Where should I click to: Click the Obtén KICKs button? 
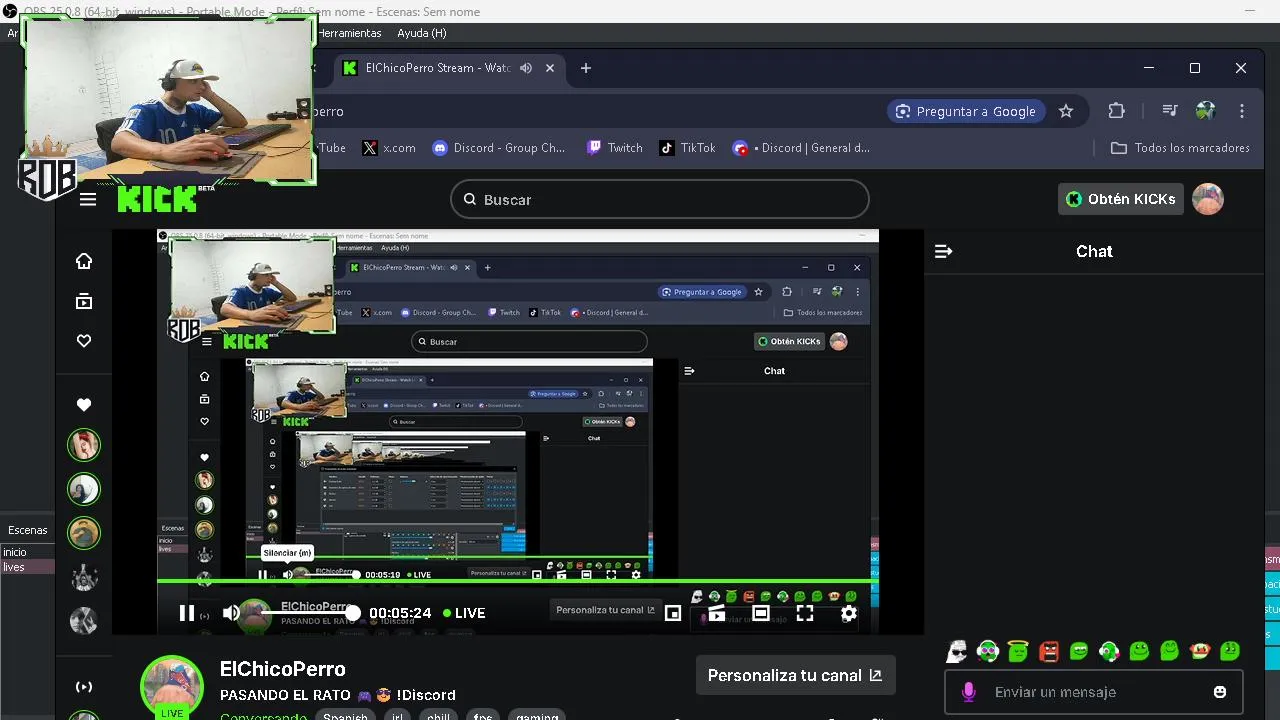click(1120, 199)
